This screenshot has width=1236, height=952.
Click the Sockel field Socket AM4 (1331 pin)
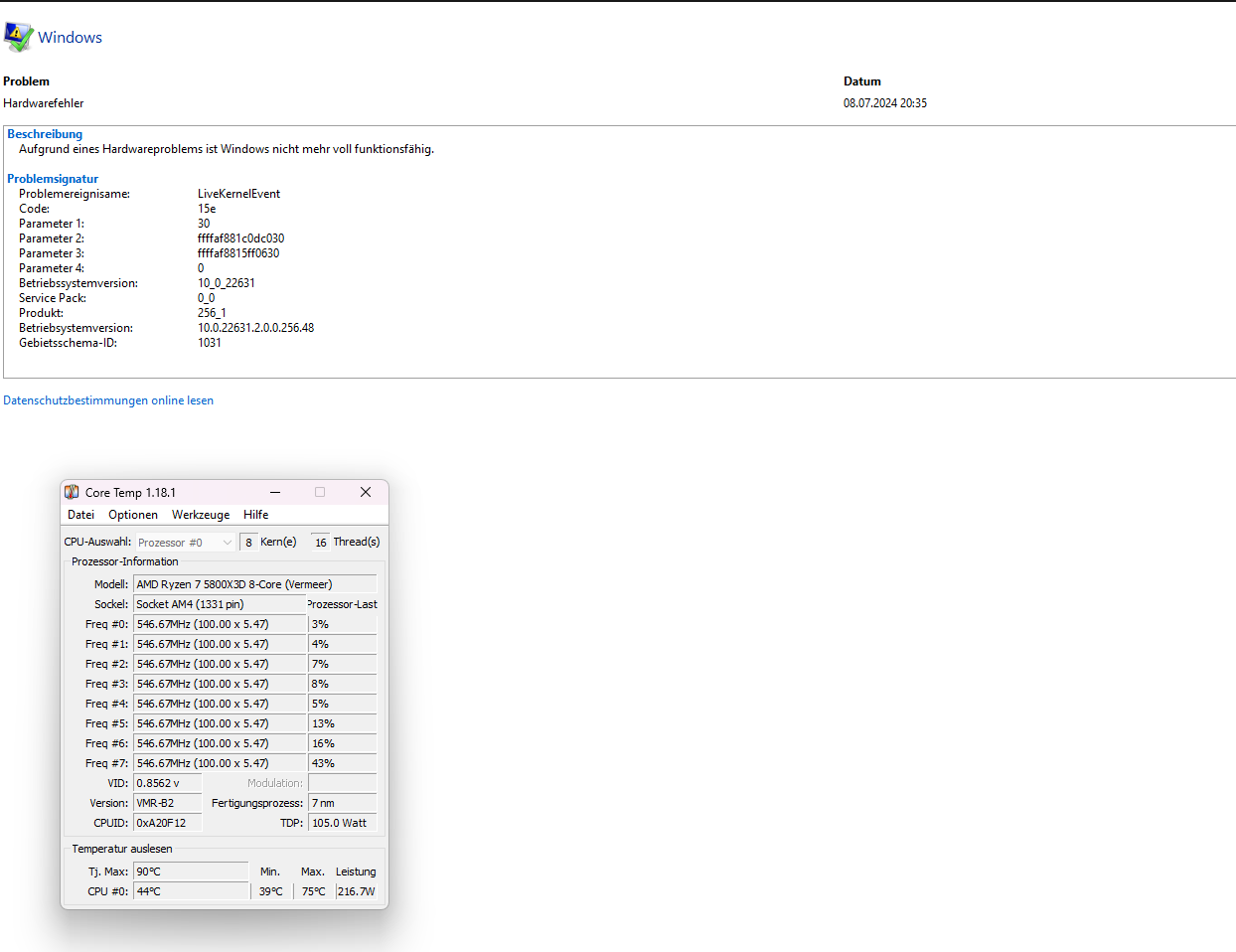[x=220, y=604]
